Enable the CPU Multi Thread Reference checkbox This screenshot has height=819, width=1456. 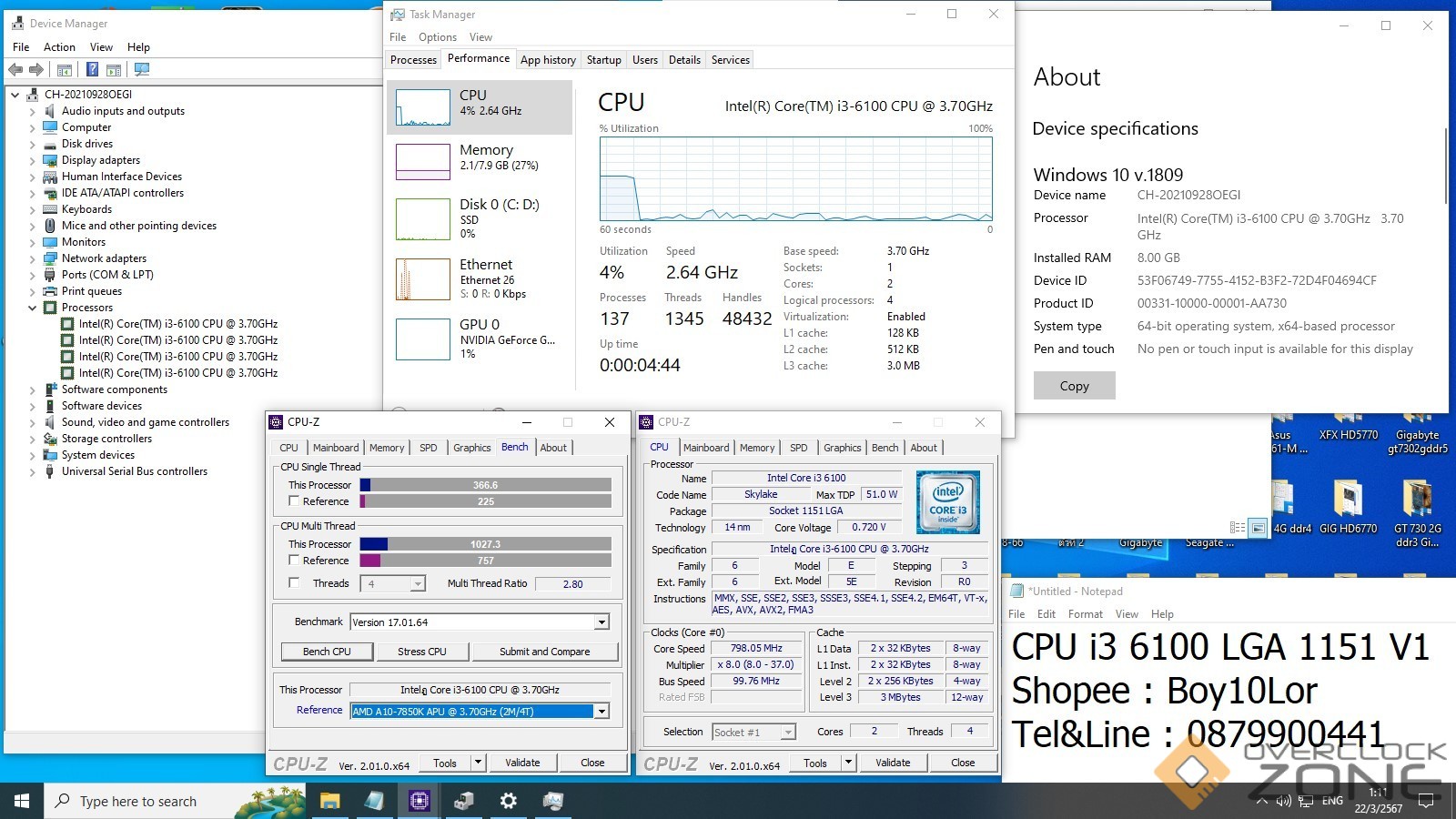294,560
